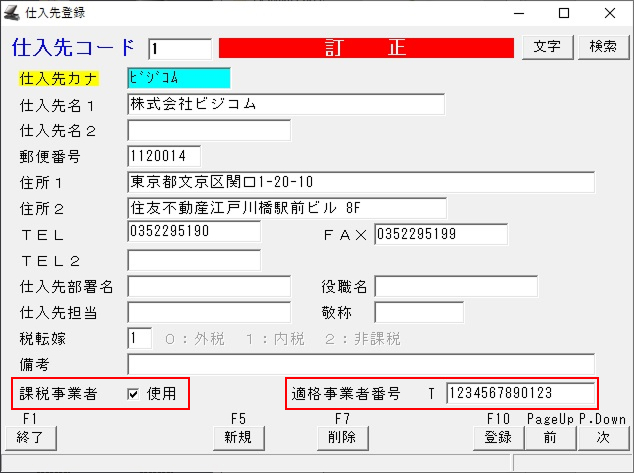Select the cyan 仕入先カナ field
The width and height of the screenshot is (634, 473).
click(179, 77)
